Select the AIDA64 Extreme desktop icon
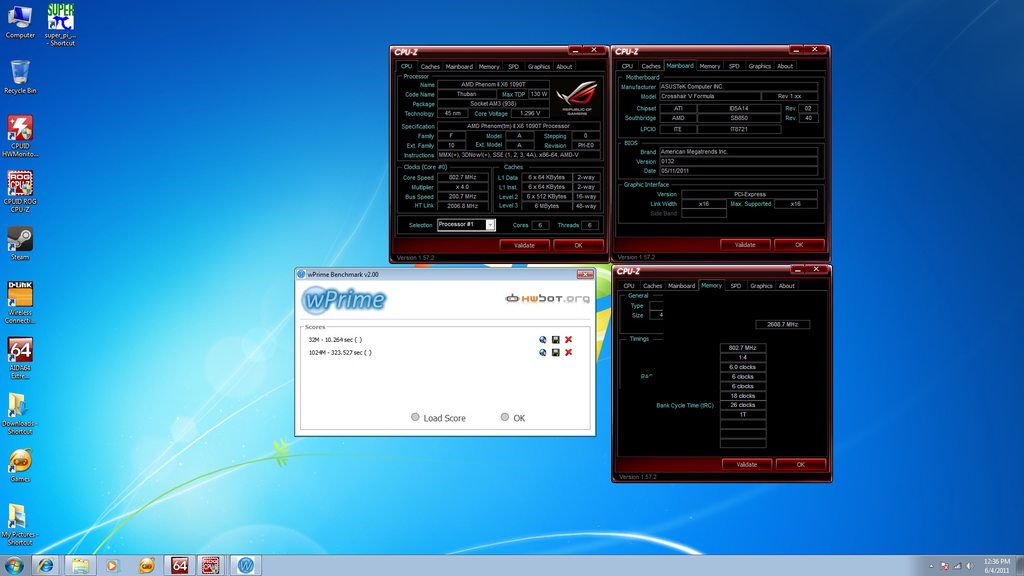Image resolution: width=1024 pixels, height=576 pixels. [x=20, y=358]
